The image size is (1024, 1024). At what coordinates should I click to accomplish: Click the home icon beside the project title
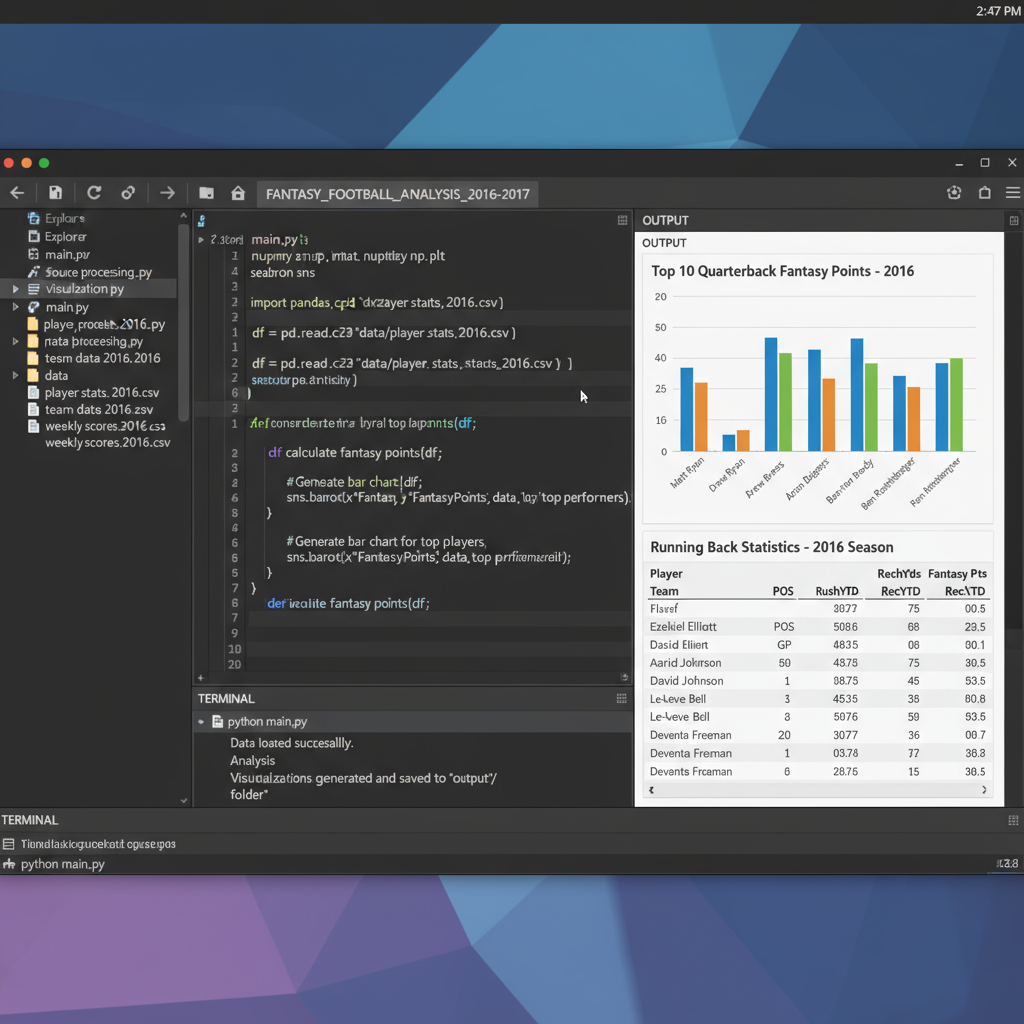(238, 193)
